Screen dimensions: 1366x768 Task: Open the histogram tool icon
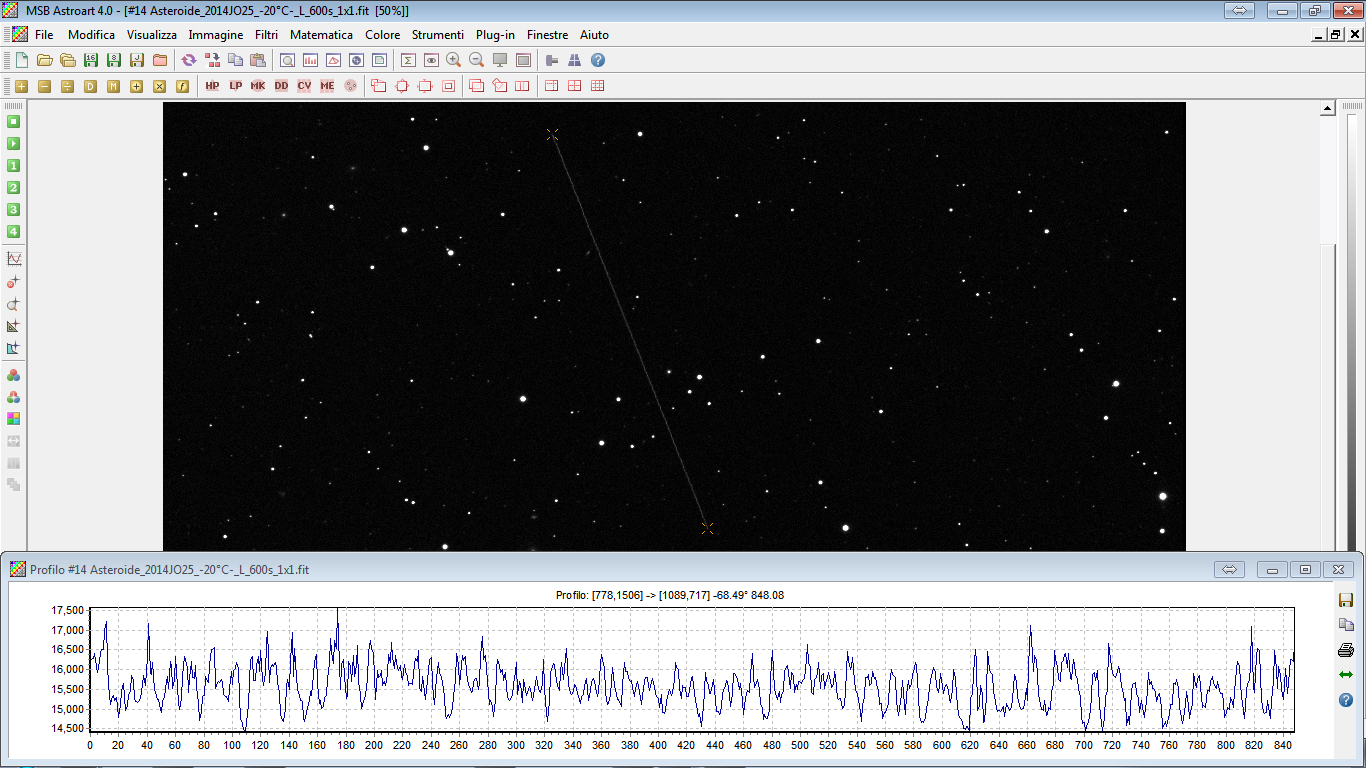(310, 60)
